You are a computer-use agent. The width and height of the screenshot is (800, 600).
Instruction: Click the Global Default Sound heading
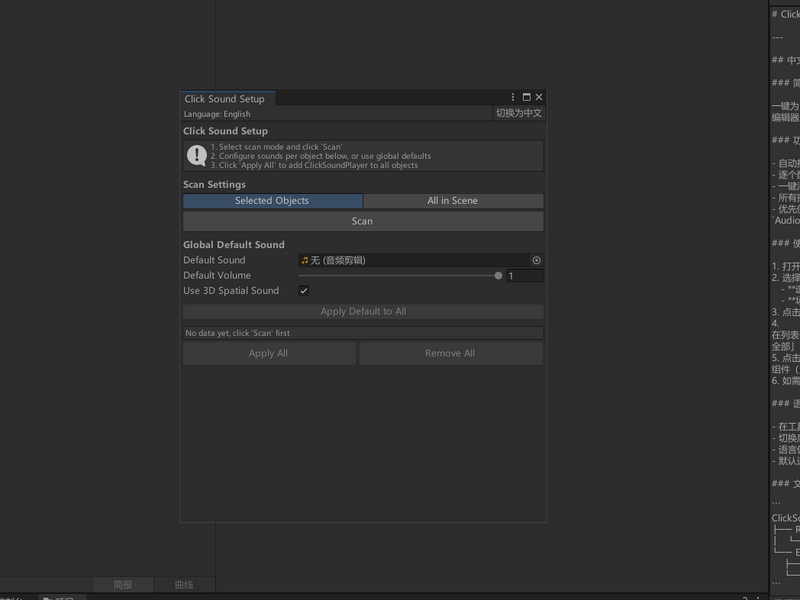234,245
